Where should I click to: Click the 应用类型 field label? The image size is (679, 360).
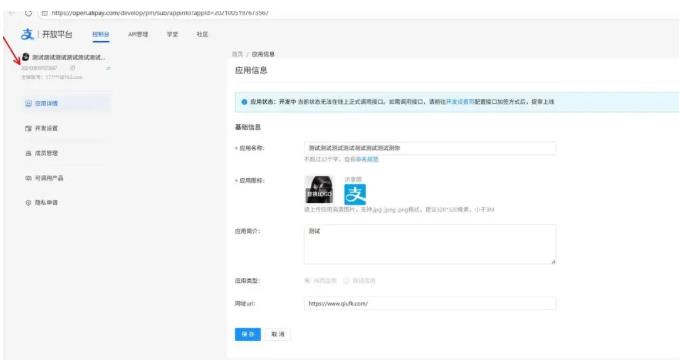click(247, 281)
